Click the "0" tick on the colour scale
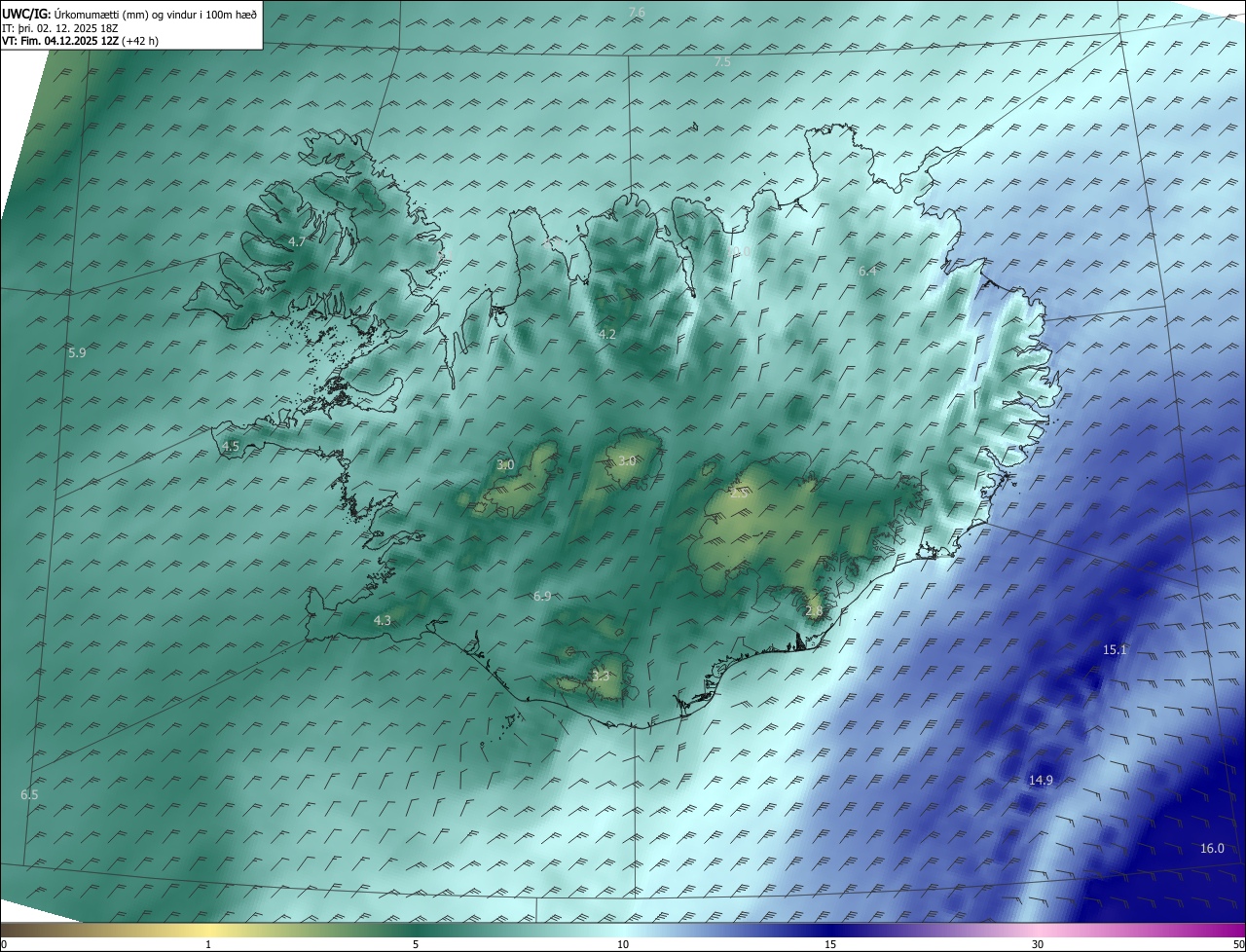 click(x=4, y=944)
